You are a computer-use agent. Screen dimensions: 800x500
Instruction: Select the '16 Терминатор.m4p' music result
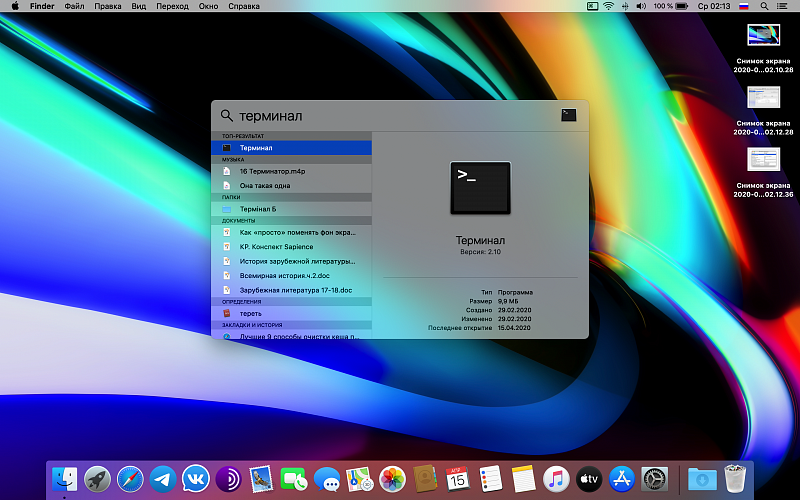tap(272, 171)
